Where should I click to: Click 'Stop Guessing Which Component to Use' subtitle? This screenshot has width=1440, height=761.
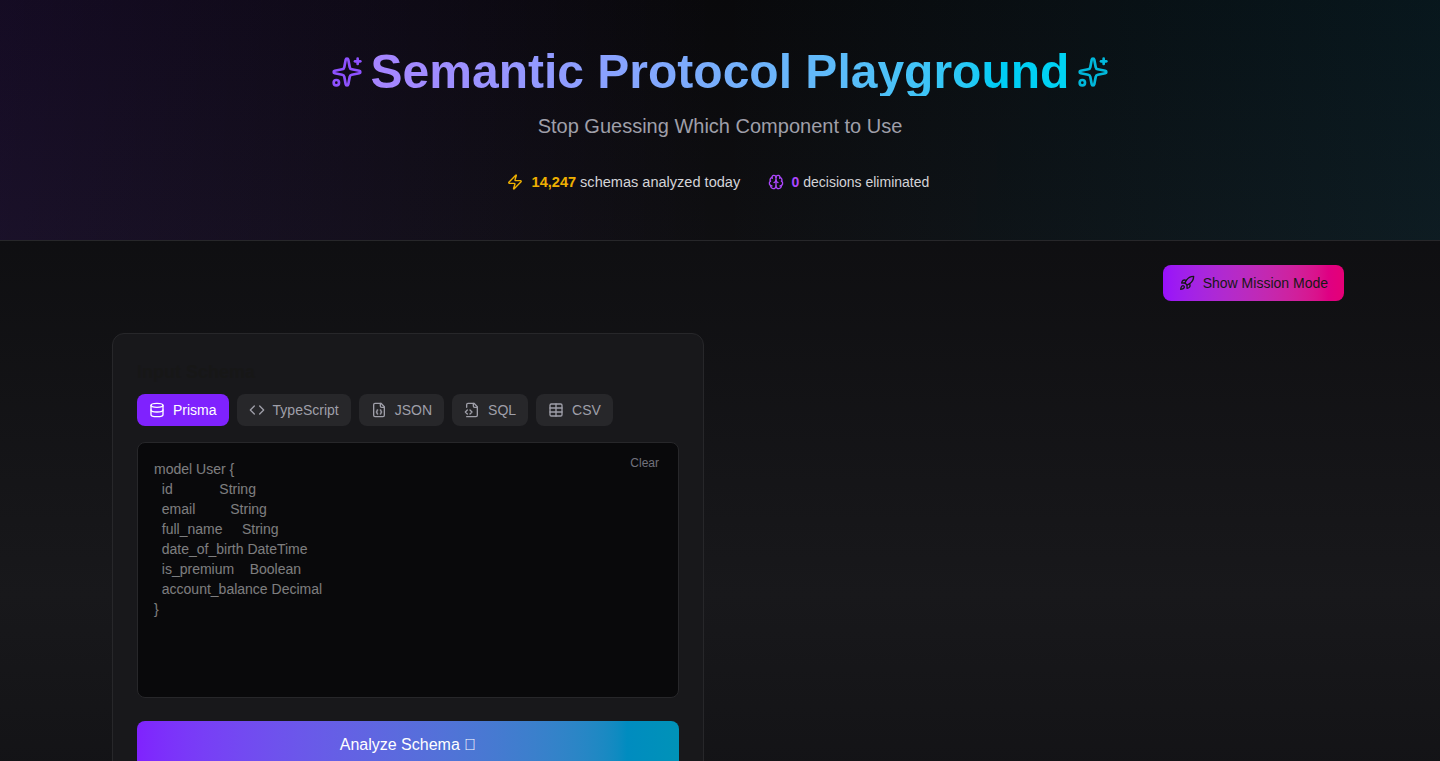[720, 126]
